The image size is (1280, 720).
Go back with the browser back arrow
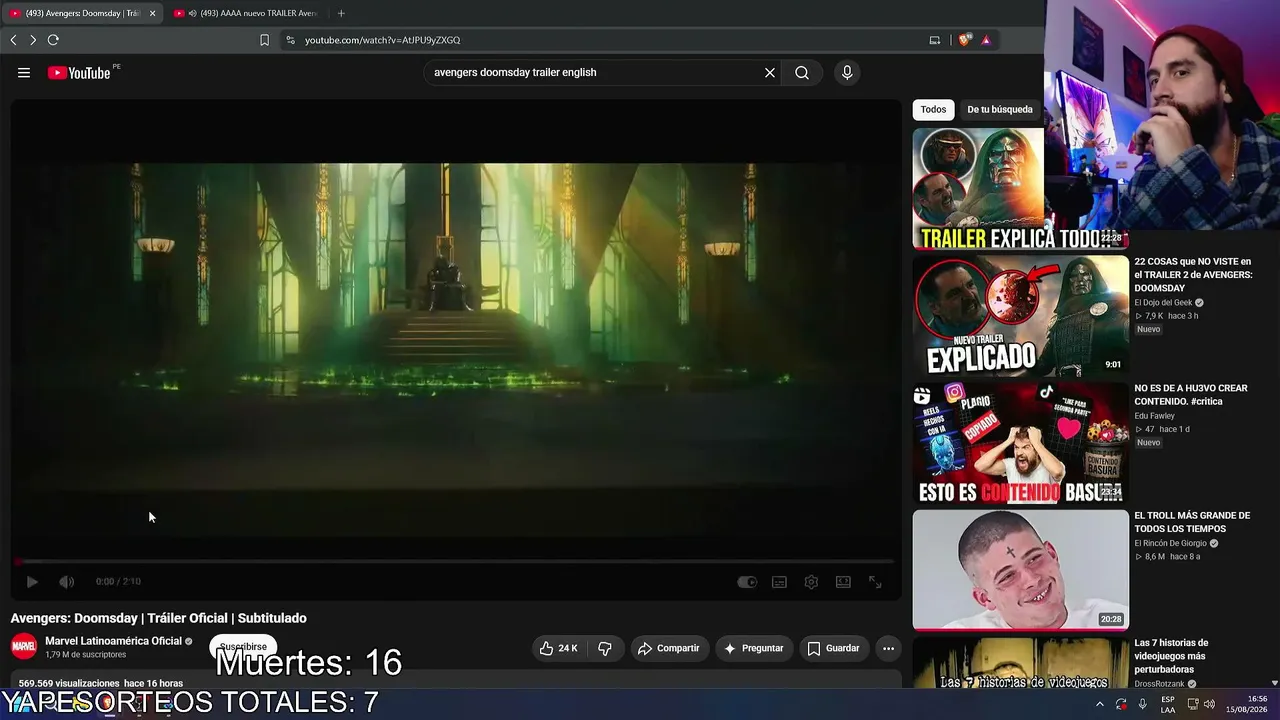[13, 40]
